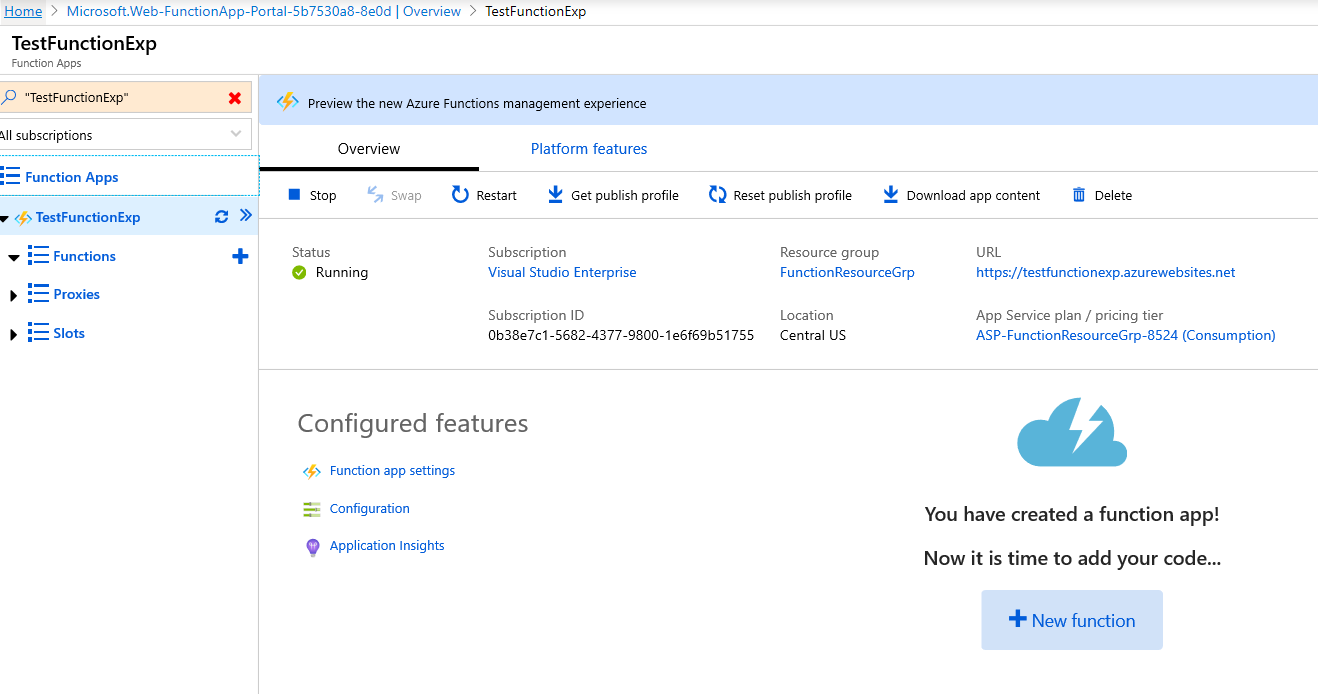Screen dimensions: 1318x694
Task: Switch to the Overview tab
Action: [369, 149]
